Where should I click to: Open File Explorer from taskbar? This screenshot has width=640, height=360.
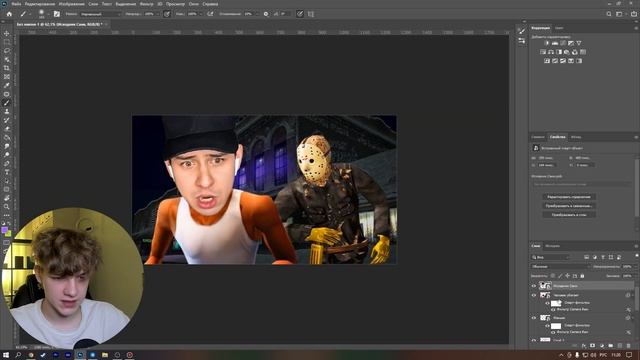coord(105,355)
